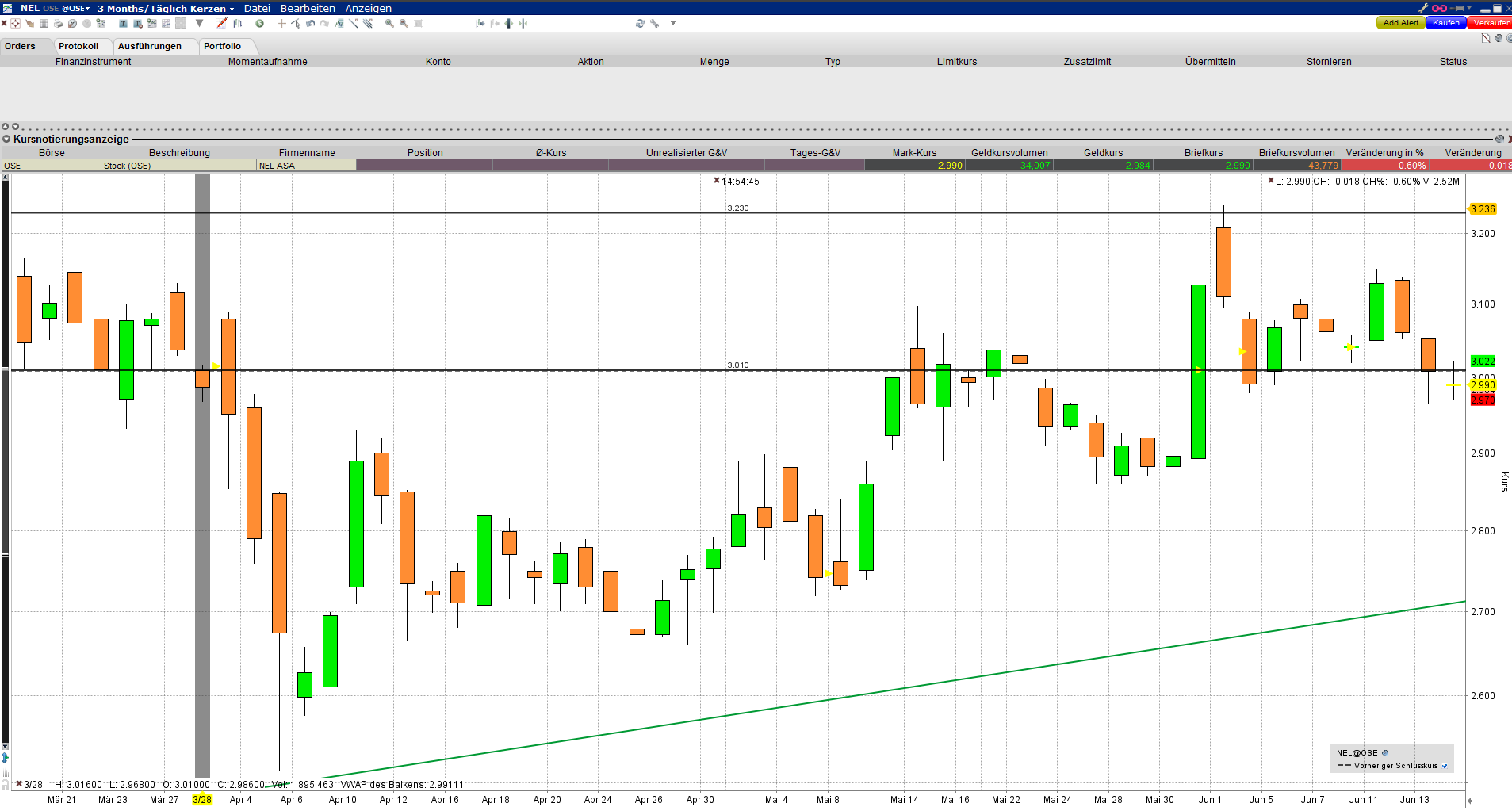This screenshot has width=1512, height=811.
Task: Remove the 14:54:45 time label via red X
Action: click(x=717, y=181)
